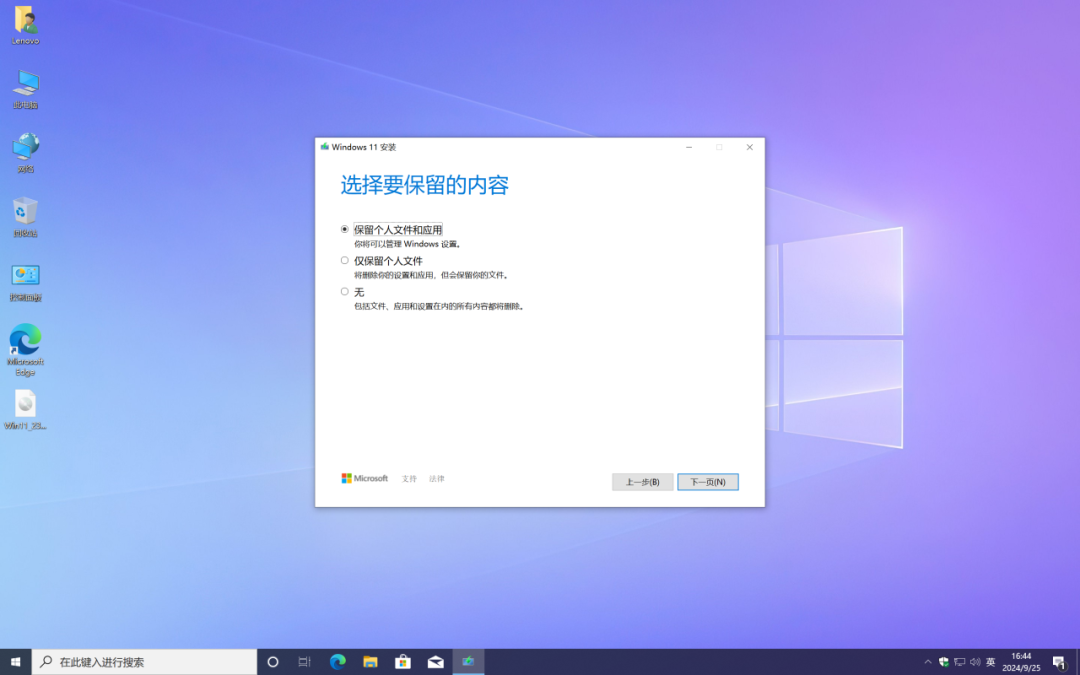Screen dimensions: 1080x675
Task: Select 回收站 desktop icon
Action: pyautogui.click(x=25, y=217)
